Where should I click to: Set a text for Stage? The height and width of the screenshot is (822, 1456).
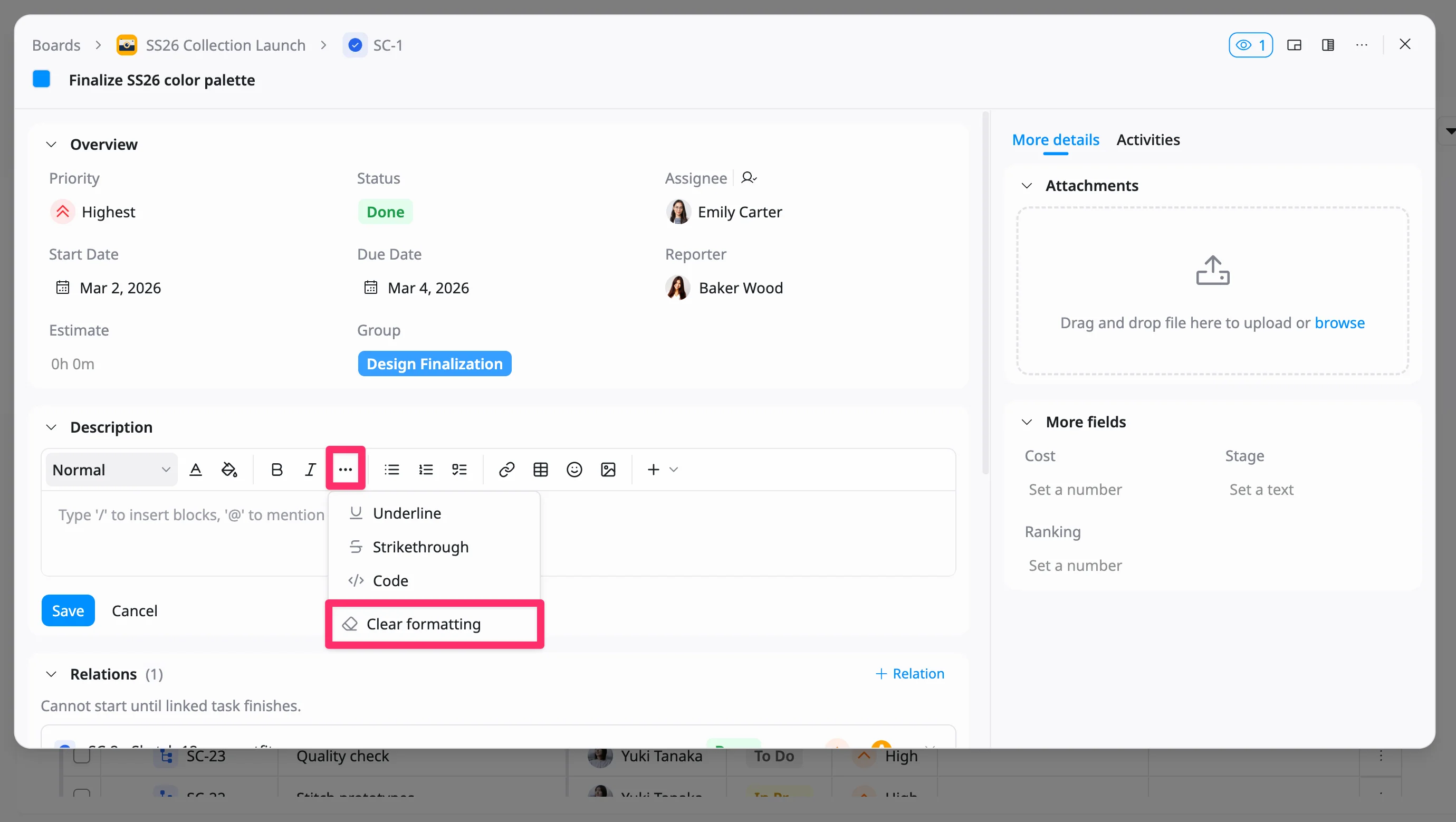[x=1261, y=489]
